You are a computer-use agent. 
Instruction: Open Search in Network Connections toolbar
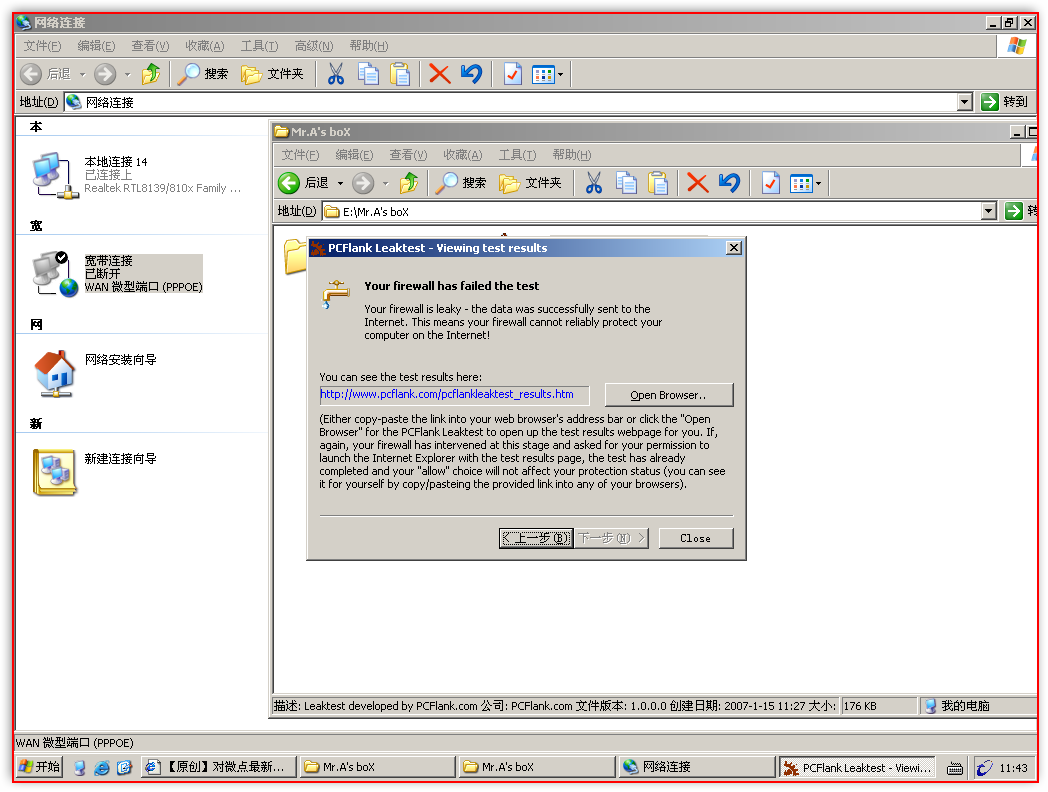(x=203, y=74)
